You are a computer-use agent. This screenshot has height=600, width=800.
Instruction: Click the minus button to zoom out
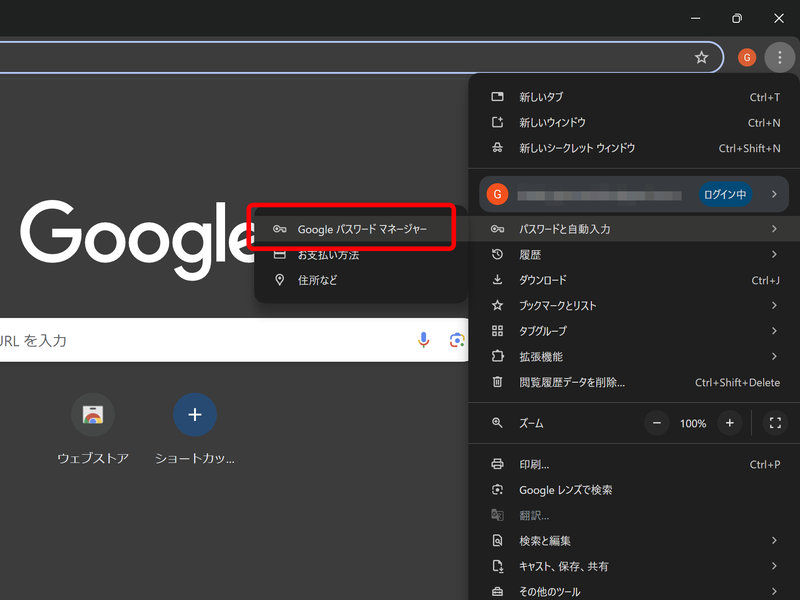click(657, 423)
